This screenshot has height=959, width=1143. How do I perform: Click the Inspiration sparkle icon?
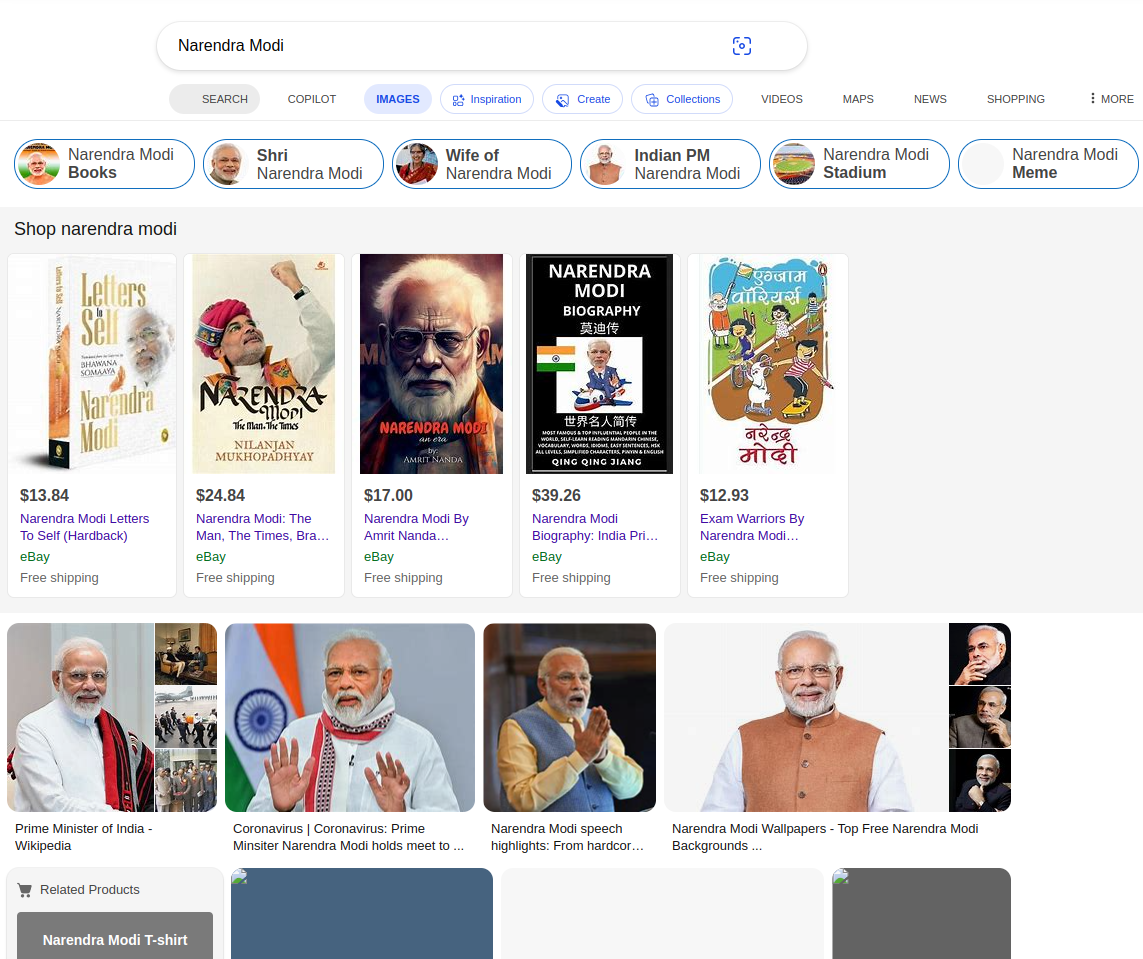pos(458,100)
